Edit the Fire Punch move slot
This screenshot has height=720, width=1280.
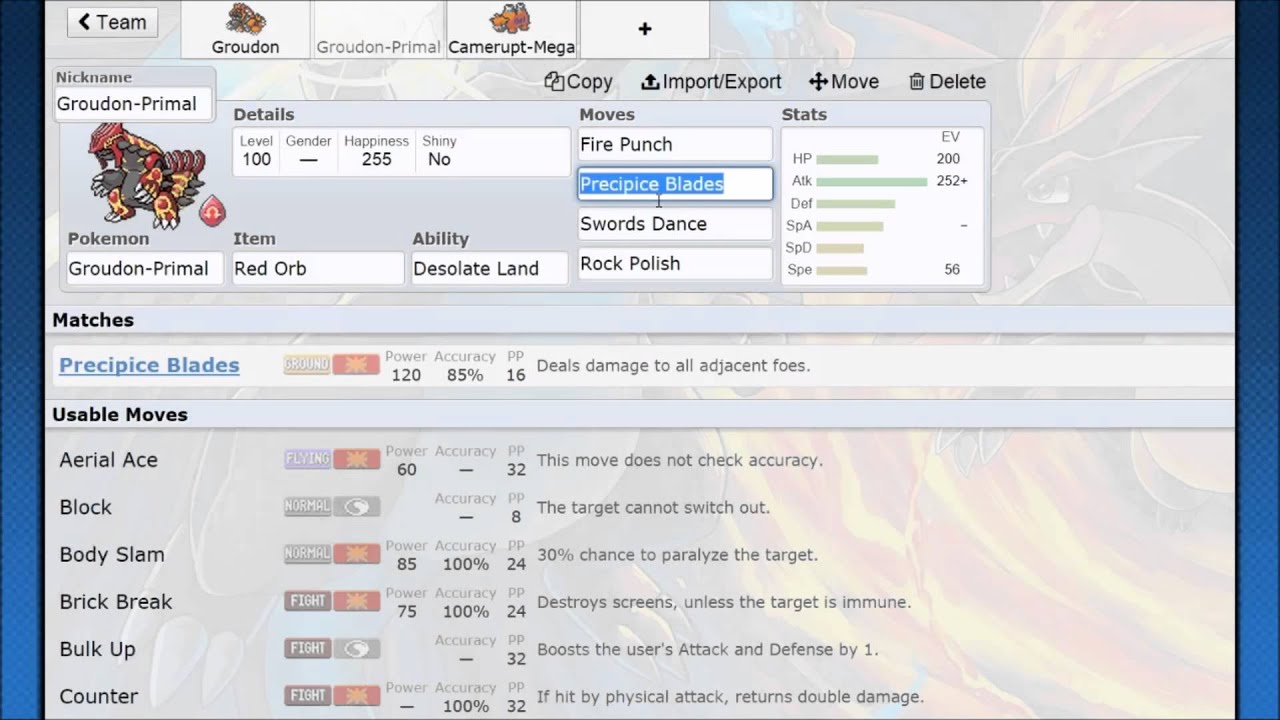675,144
